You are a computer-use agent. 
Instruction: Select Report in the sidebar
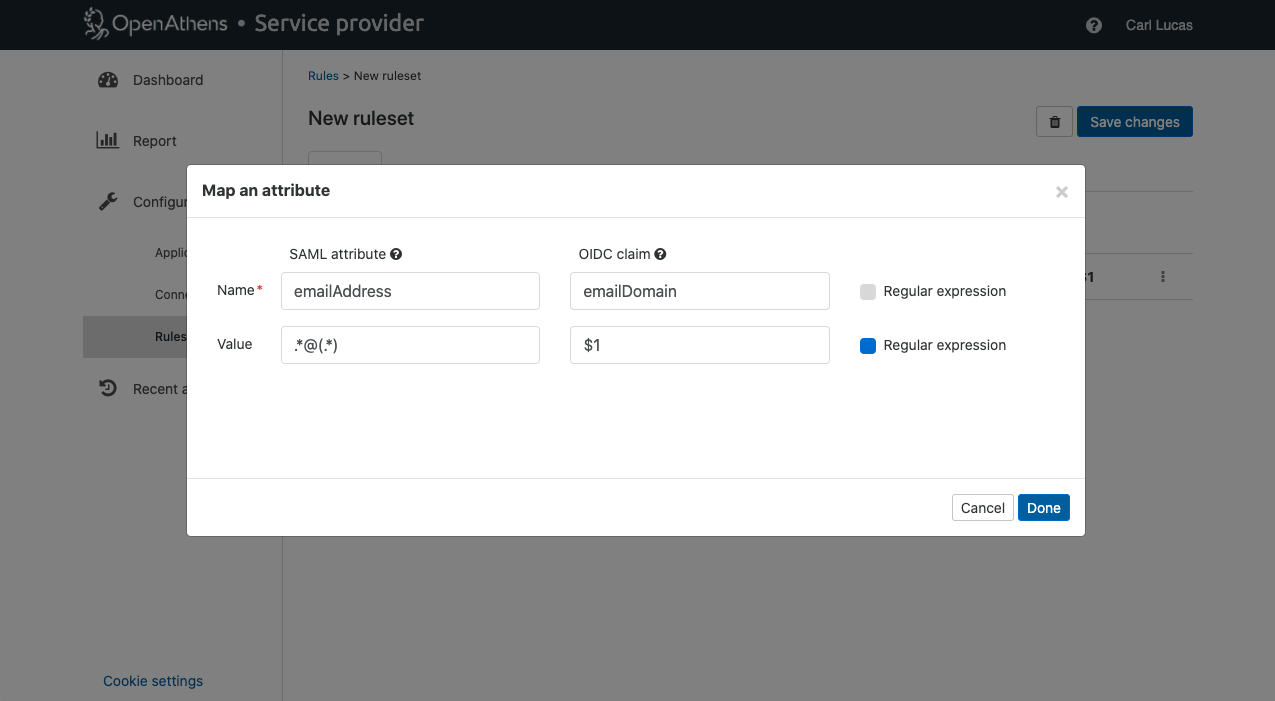tap(154, 141)
